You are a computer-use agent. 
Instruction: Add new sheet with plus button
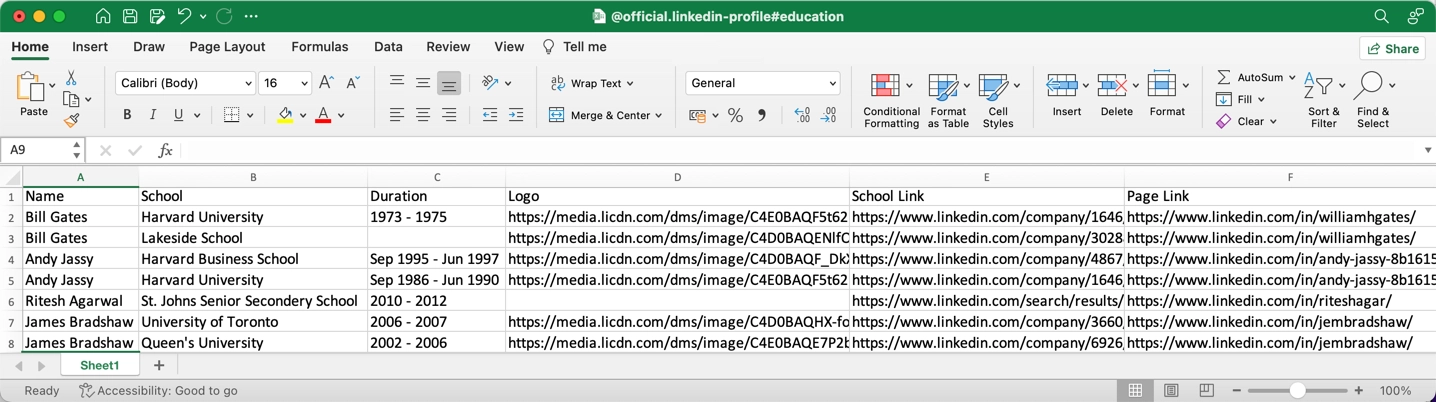pyautogui.click(x=159, y=366)
